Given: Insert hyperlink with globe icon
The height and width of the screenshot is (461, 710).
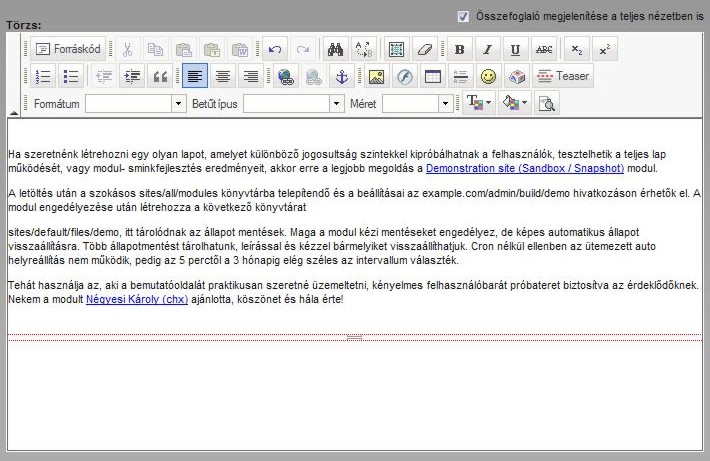Looking at the screenshot, I should [286, 76].
